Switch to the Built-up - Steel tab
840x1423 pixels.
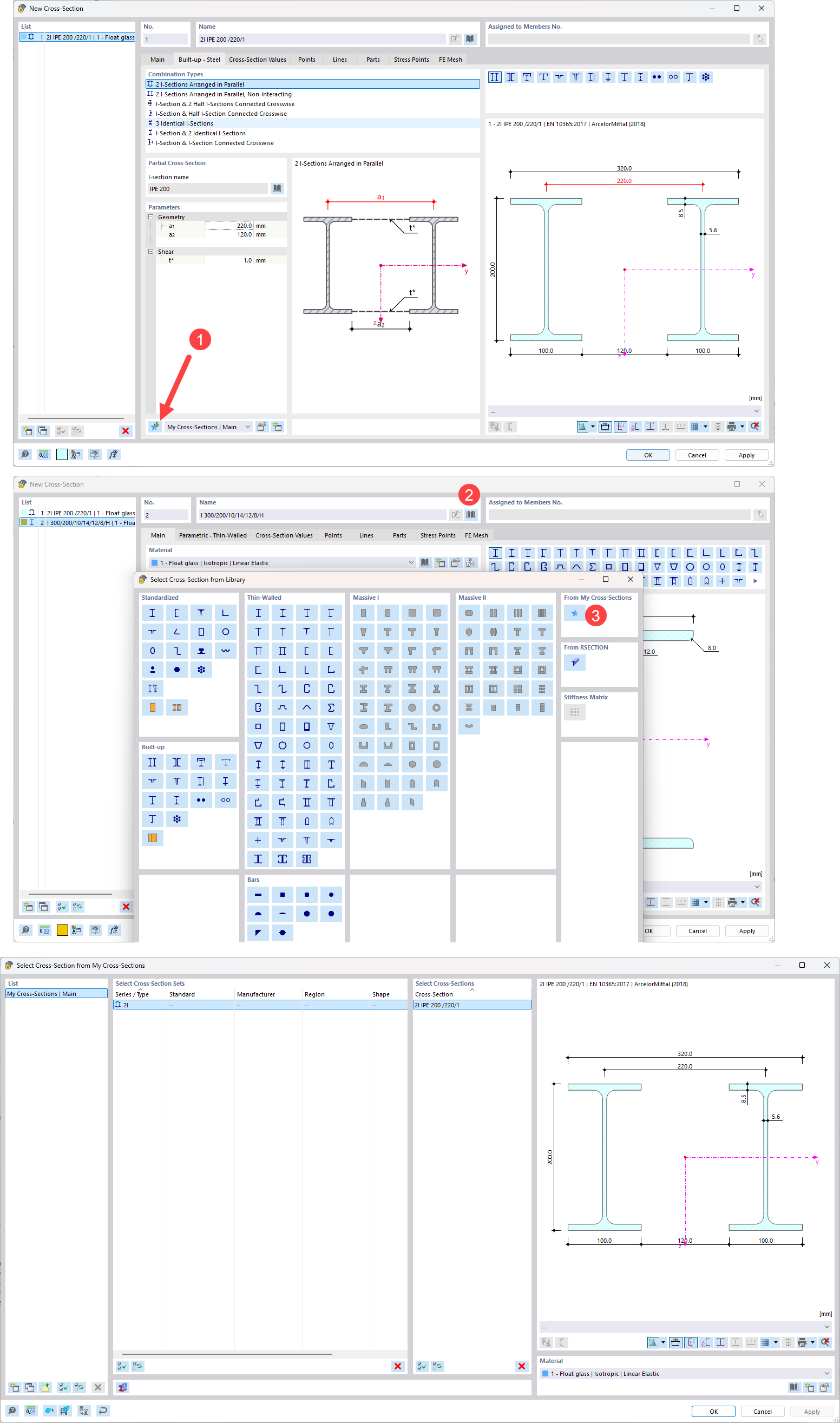[x=199, y=60]
